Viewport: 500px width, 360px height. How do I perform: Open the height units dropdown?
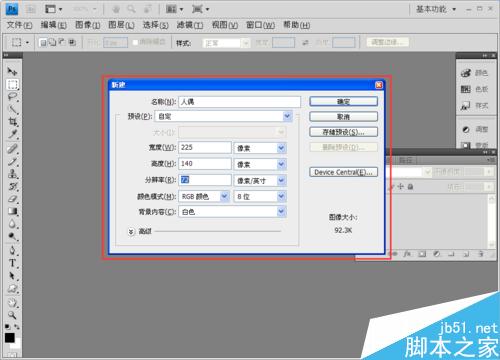click(x=260, y=164)
